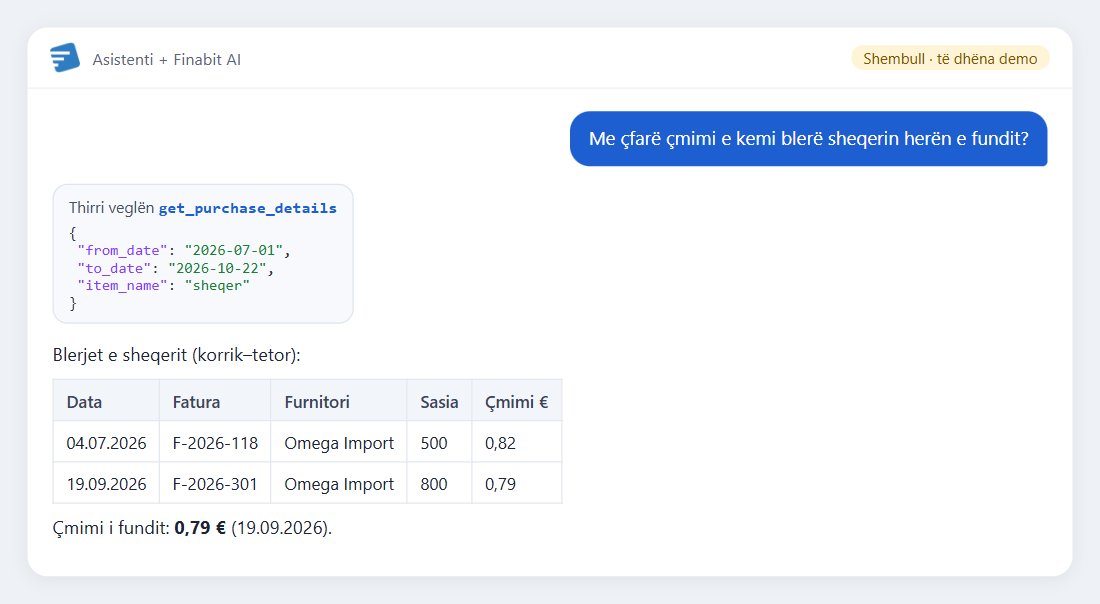Select the price cell 0,79 in table
Viewport: 1100px width, 604px height.
tap(517, 483)
